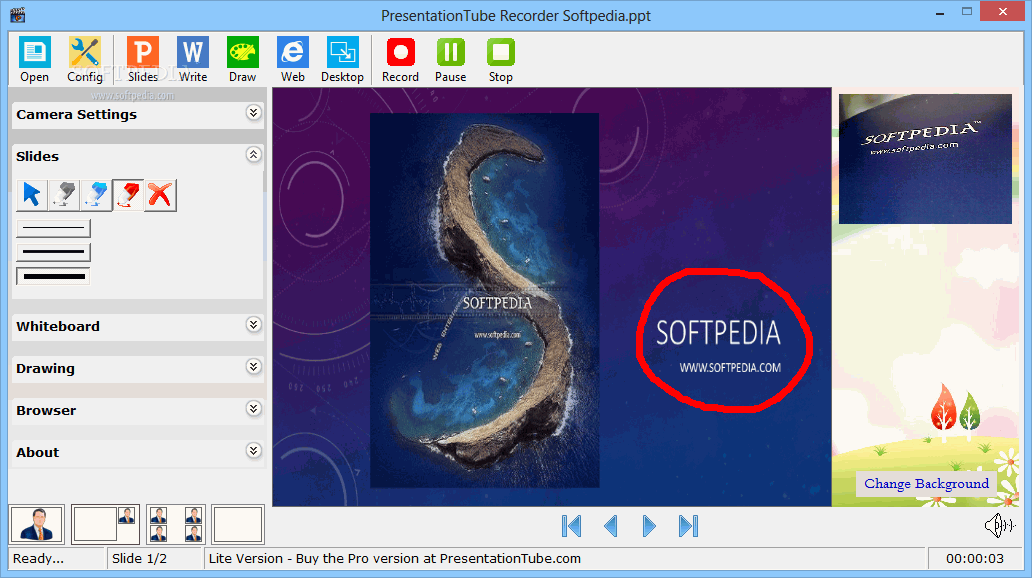Click the 00:00:03 recording timer

click(975, 559)
